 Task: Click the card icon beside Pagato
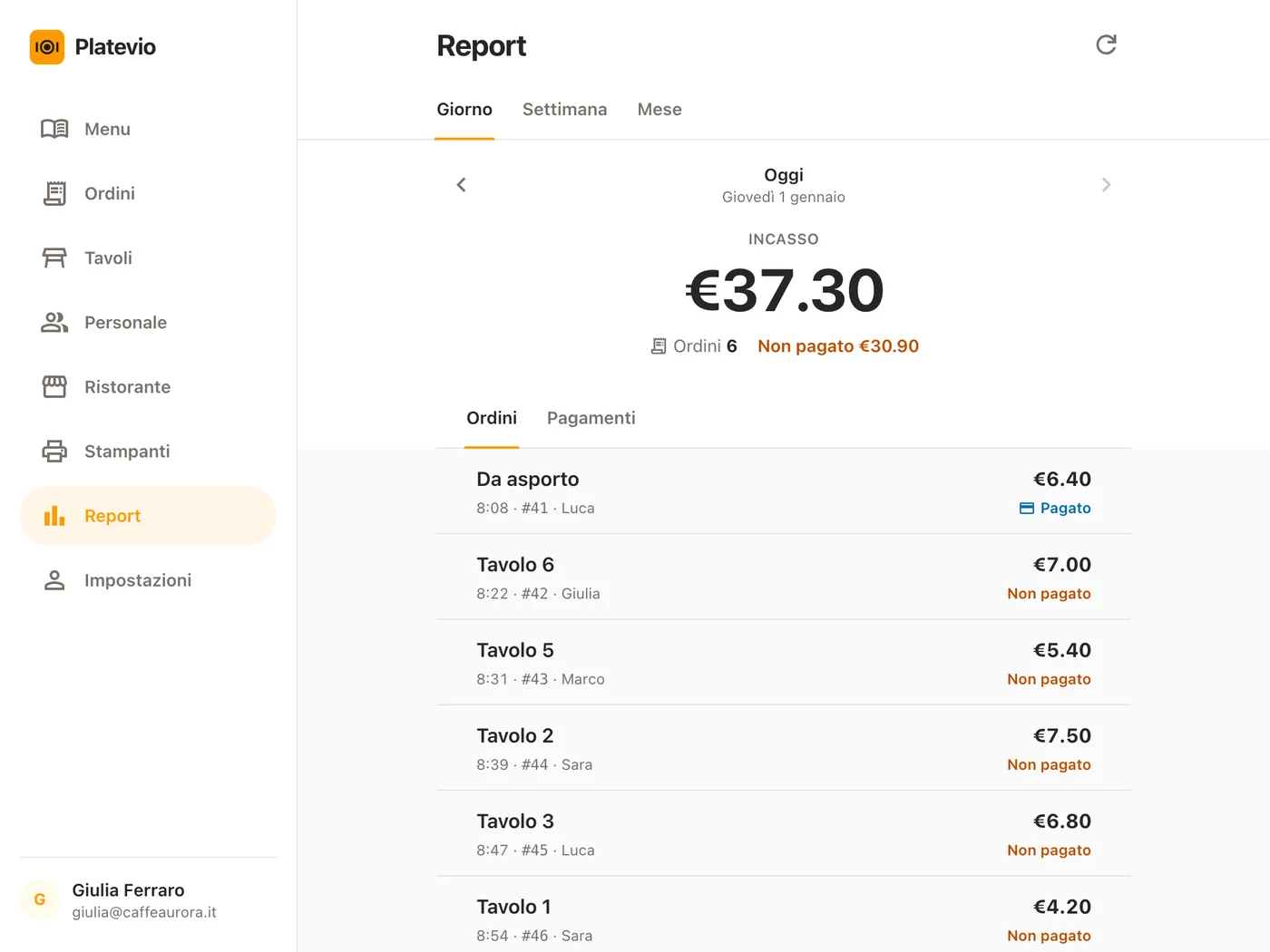tap(1027, 509)
